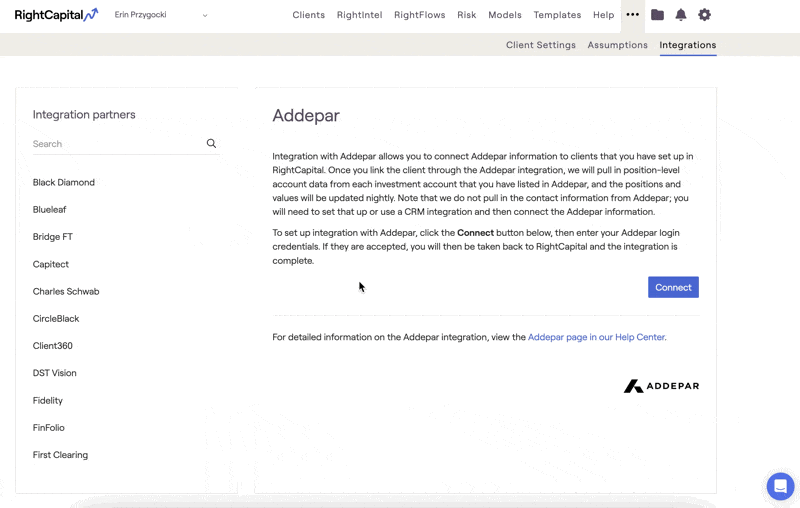Image resolution: width=800 pixels, height=508 pixels.
Task: Open the chat support bubble
Action: (x=780, y=486)
